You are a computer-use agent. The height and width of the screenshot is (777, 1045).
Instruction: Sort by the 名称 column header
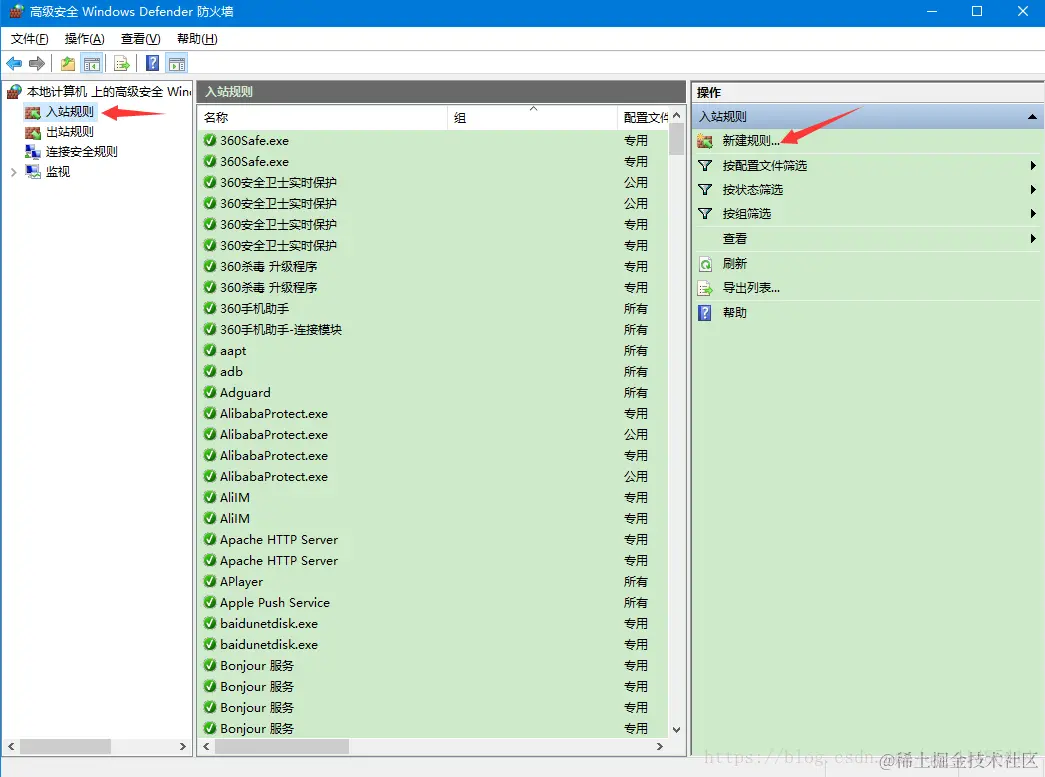(323, 117)
